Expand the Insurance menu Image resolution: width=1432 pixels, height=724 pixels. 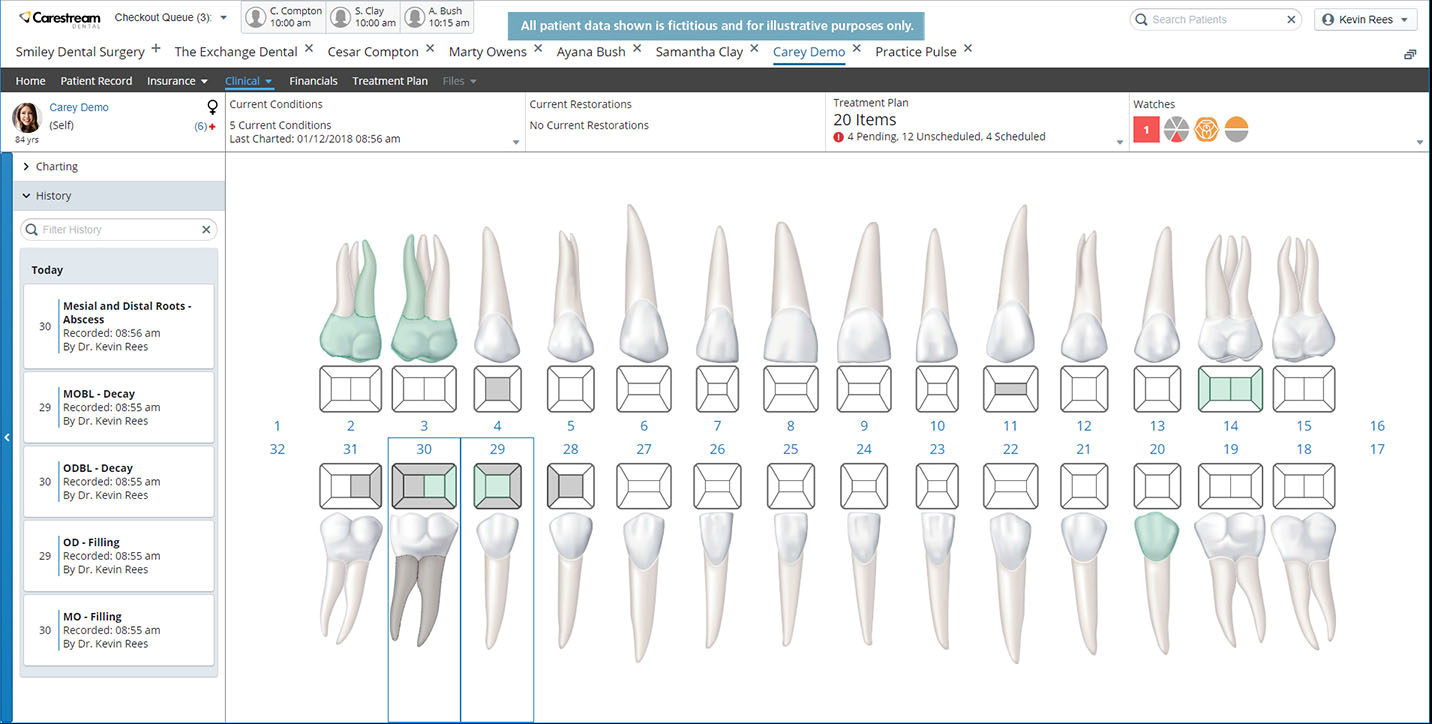tap(177, 81)
